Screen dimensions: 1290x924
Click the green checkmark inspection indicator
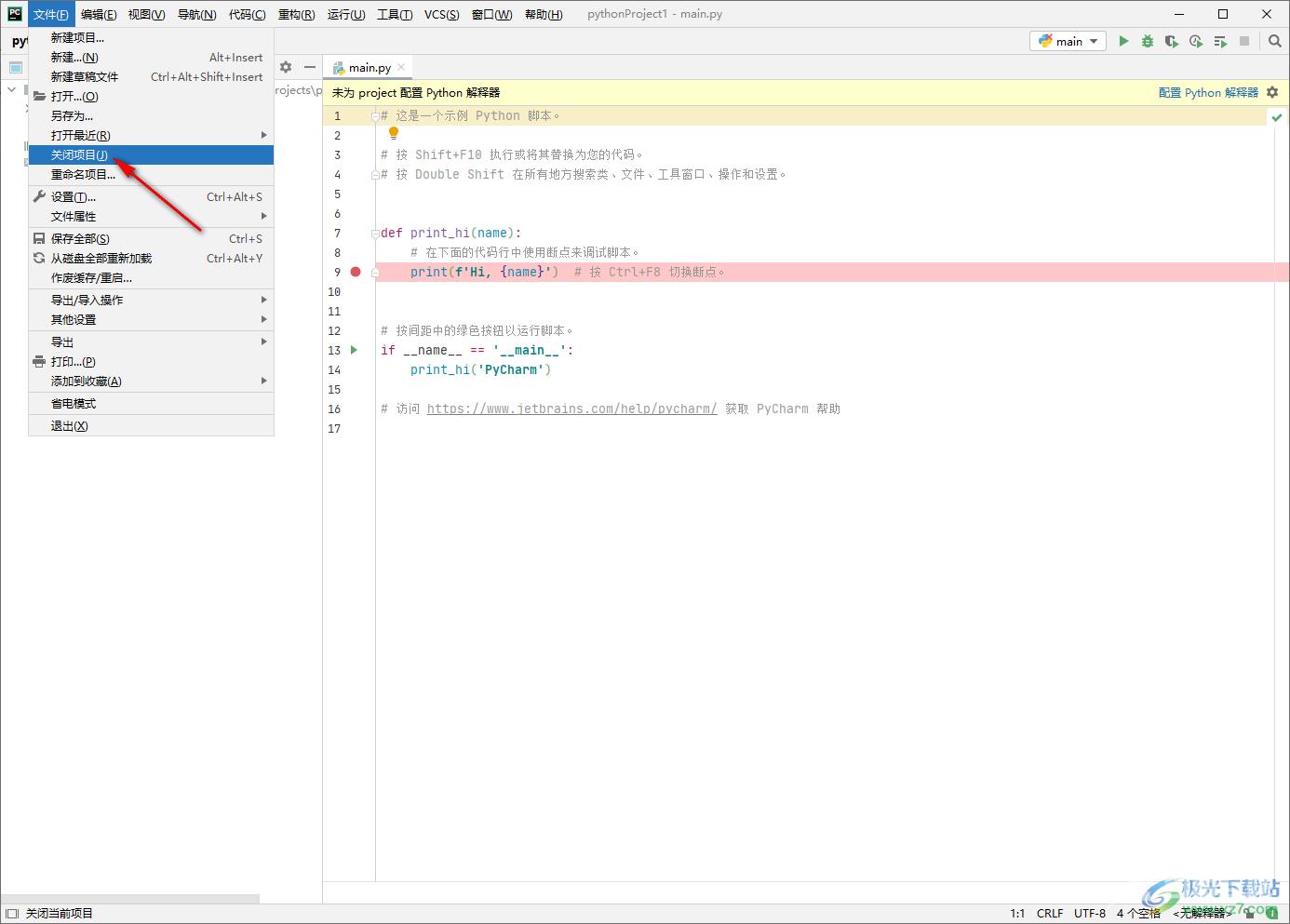pyautogui.click(x=1276, y=117)
